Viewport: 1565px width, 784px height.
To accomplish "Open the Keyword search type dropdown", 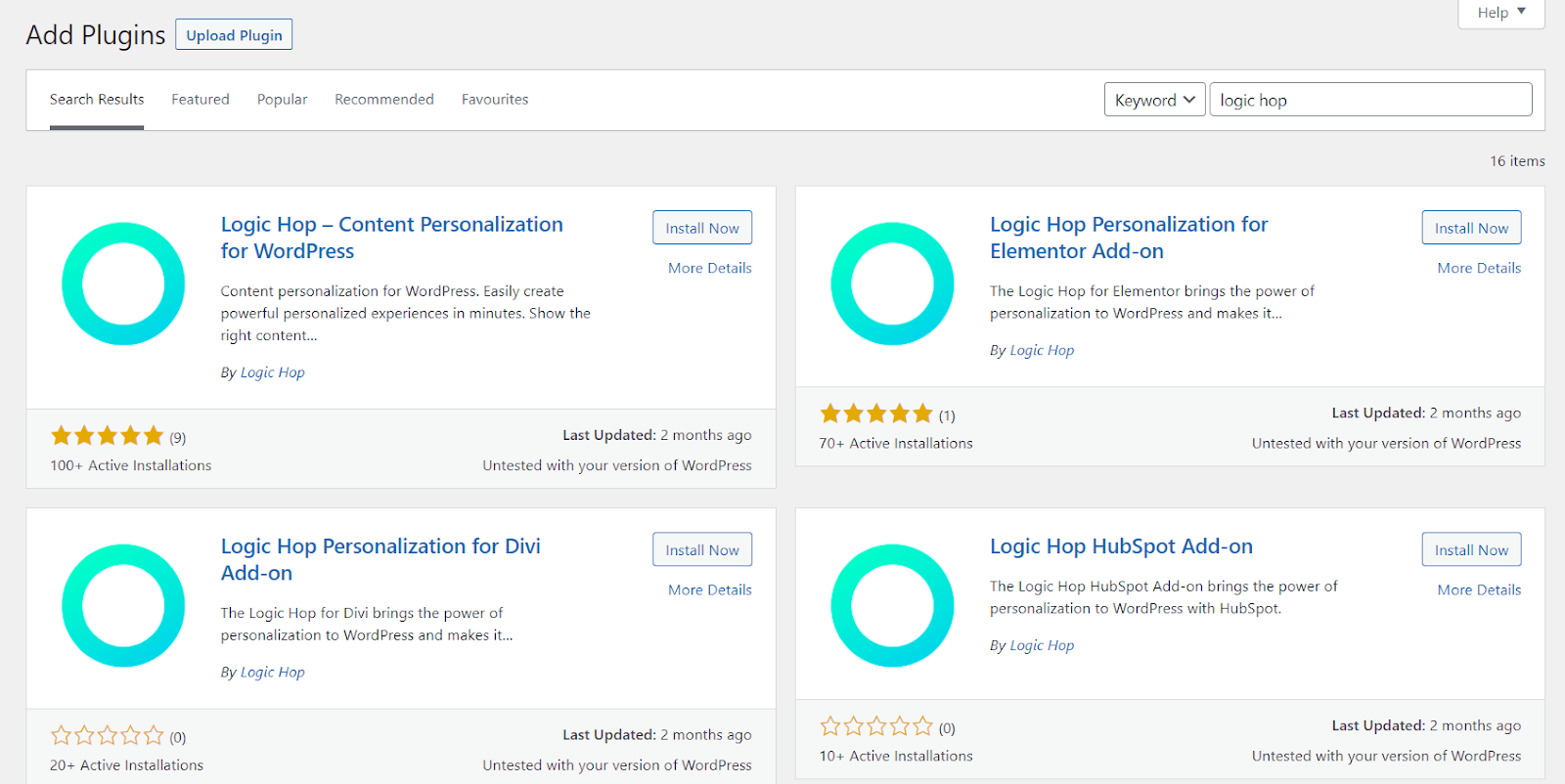I will click(1154, 100).
